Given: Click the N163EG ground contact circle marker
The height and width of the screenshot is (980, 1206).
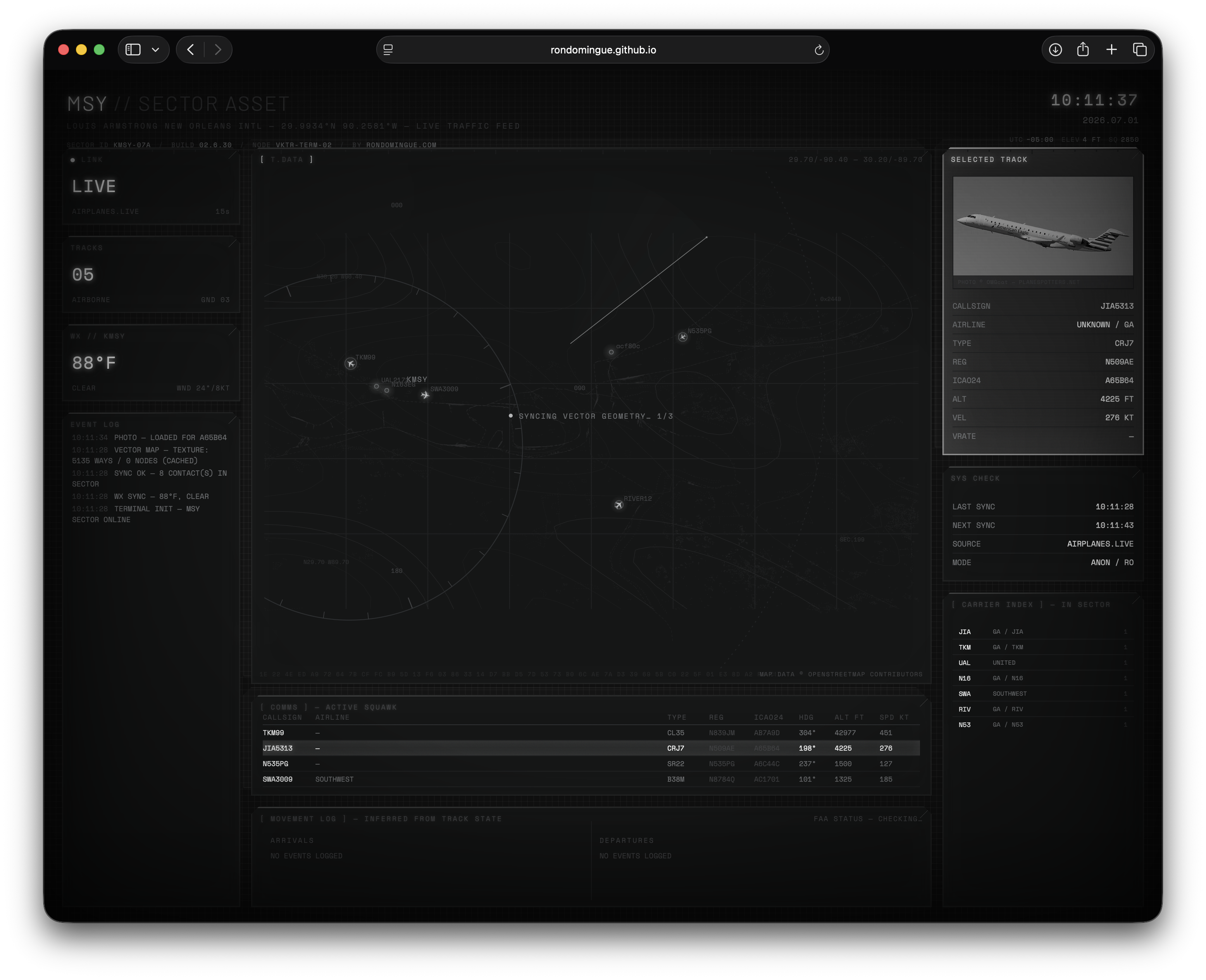Looking at the screenshot, I should (x=387, y=391).
